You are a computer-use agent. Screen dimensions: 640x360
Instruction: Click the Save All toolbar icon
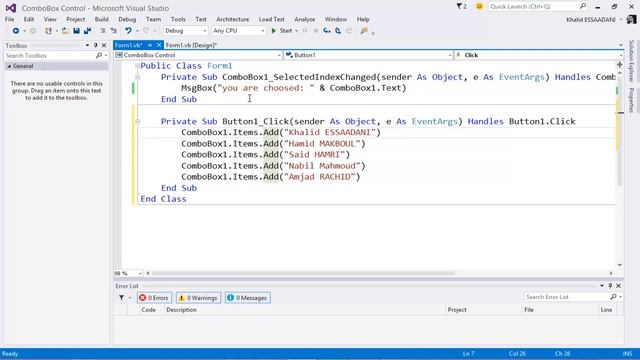87,31
